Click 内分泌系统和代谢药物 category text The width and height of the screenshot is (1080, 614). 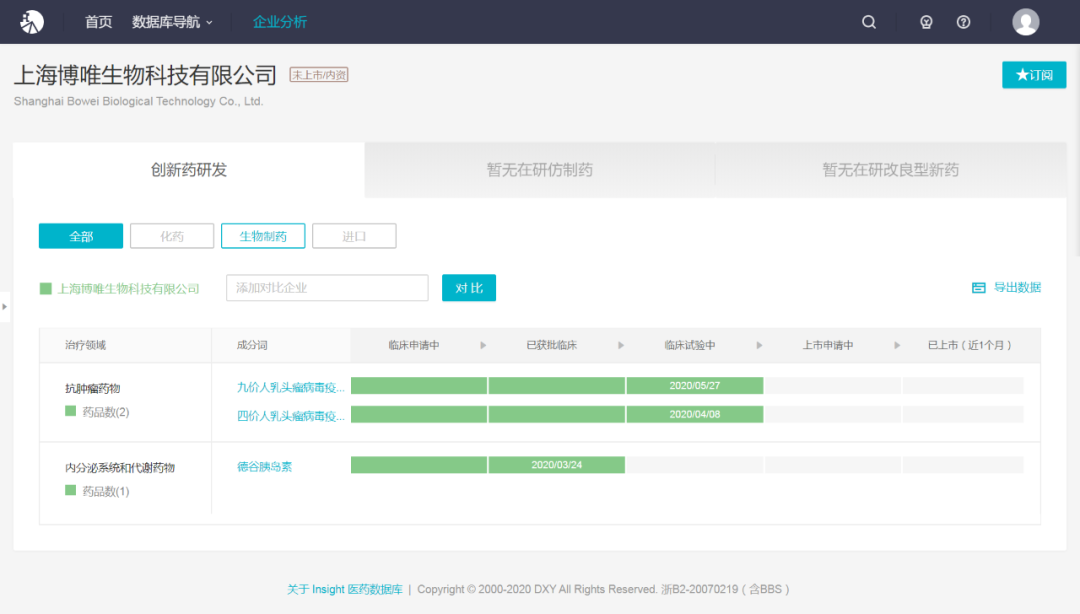120,468
